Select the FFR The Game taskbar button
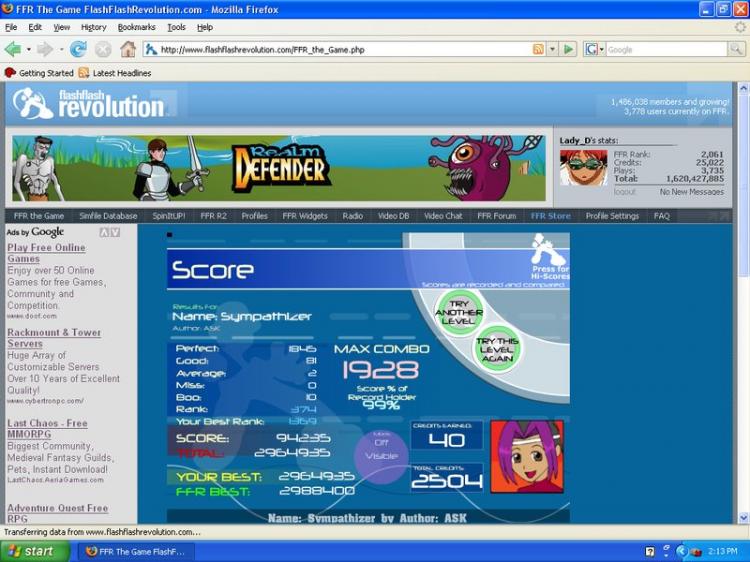The width and height of the screenshot is (750, 562). [x=136, y=551]
